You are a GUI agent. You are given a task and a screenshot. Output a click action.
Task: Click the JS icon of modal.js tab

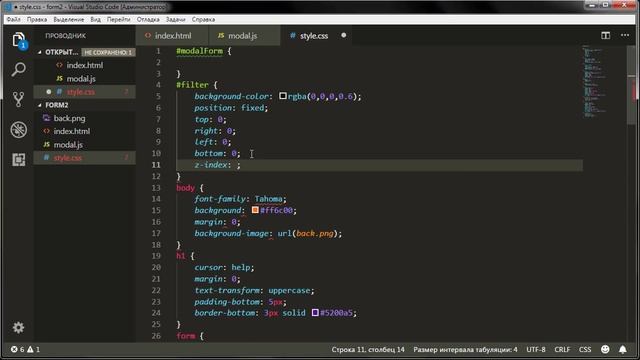[x=221, y=36]
